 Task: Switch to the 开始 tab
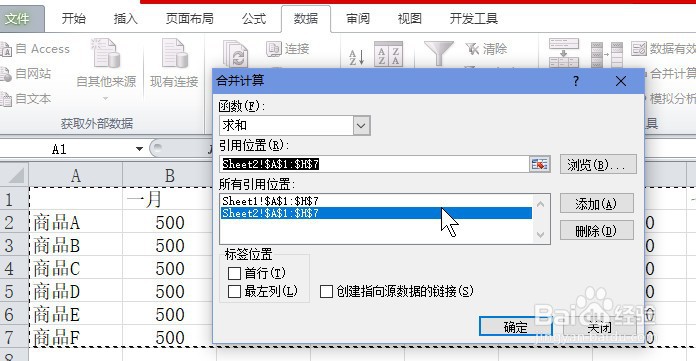(74, 19)
